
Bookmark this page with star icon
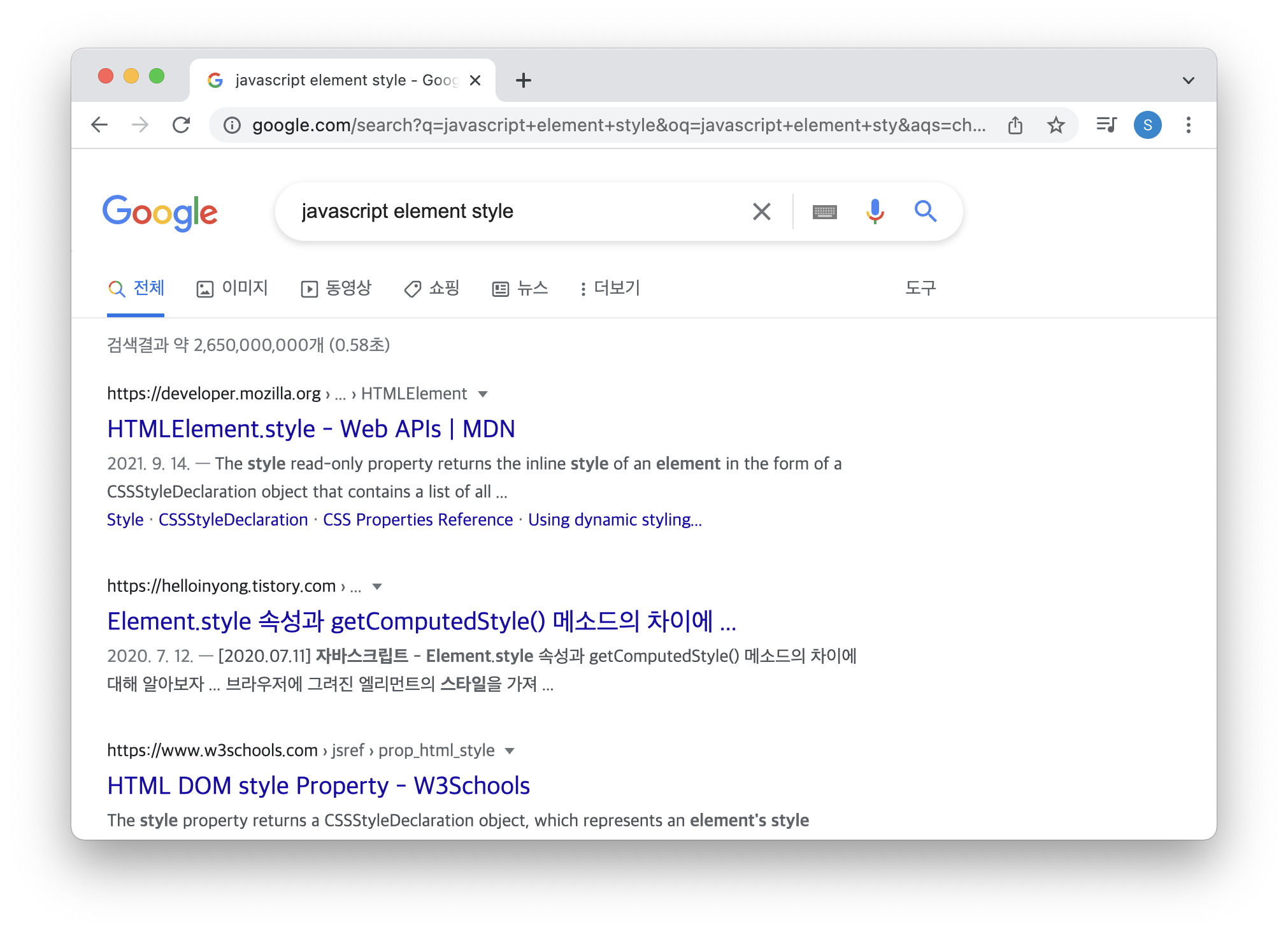click(x=1055, y=125)
